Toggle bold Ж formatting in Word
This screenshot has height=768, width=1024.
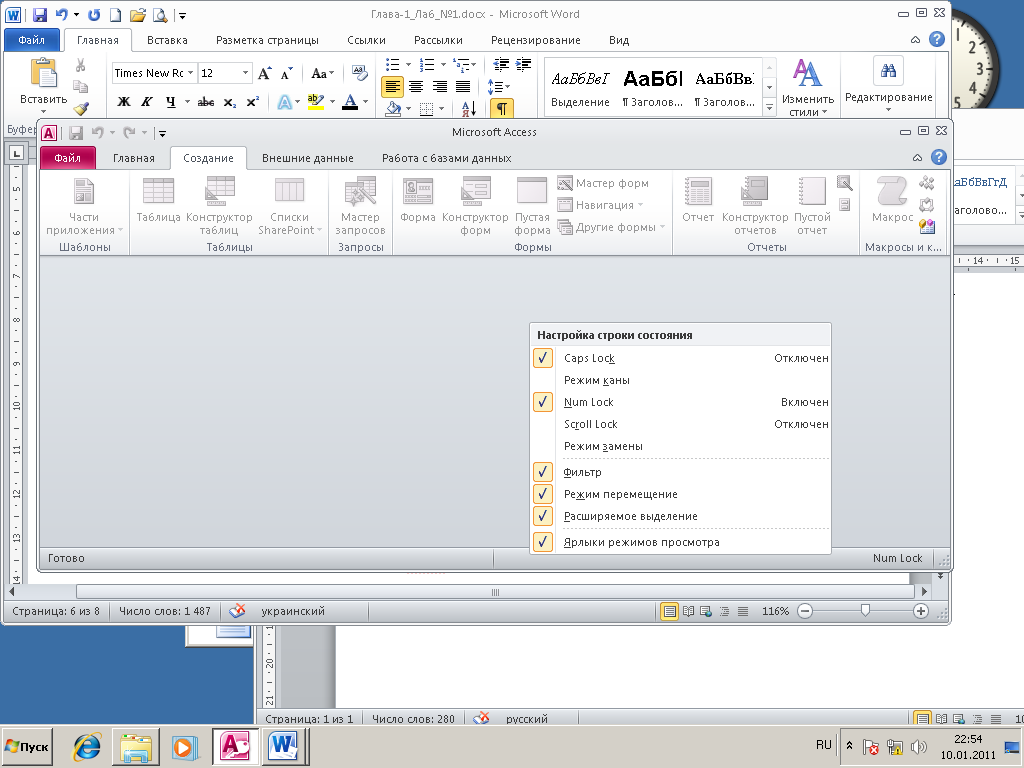tap(123, 102)
